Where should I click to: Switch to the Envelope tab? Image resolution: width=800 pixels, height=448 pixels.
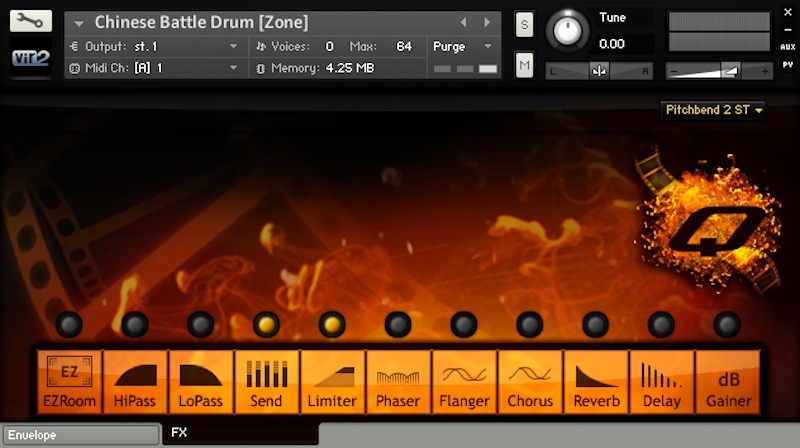click(x=80, y=435)
